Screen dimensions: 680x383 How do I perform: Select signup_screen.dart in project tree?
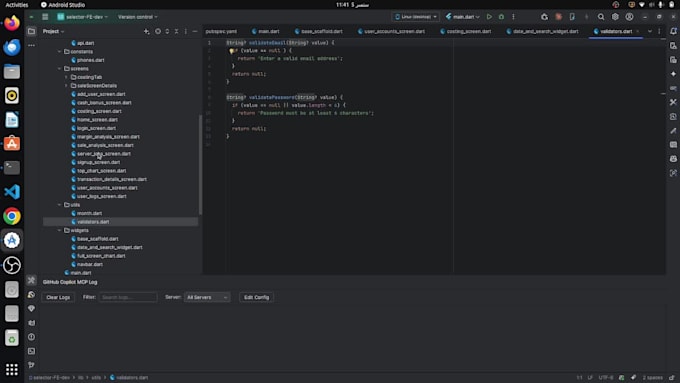98,162
